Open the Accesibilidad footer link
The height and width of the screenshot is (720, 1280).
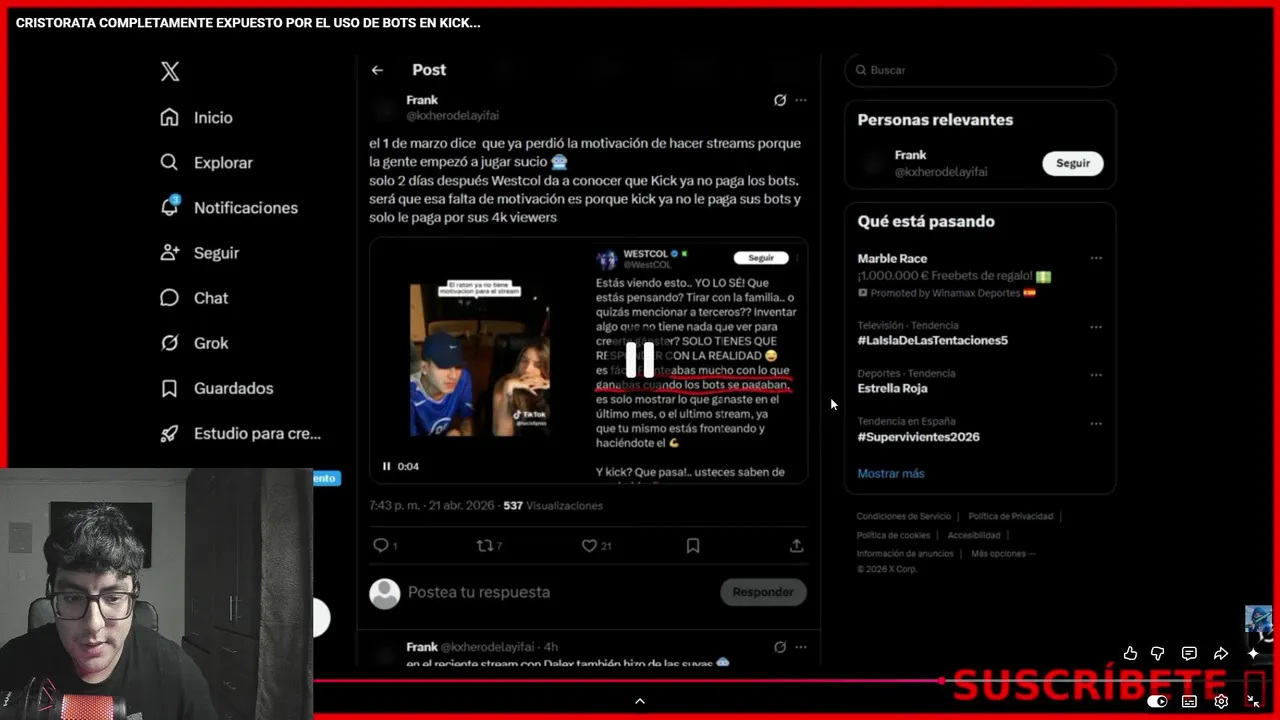[974, 535]
